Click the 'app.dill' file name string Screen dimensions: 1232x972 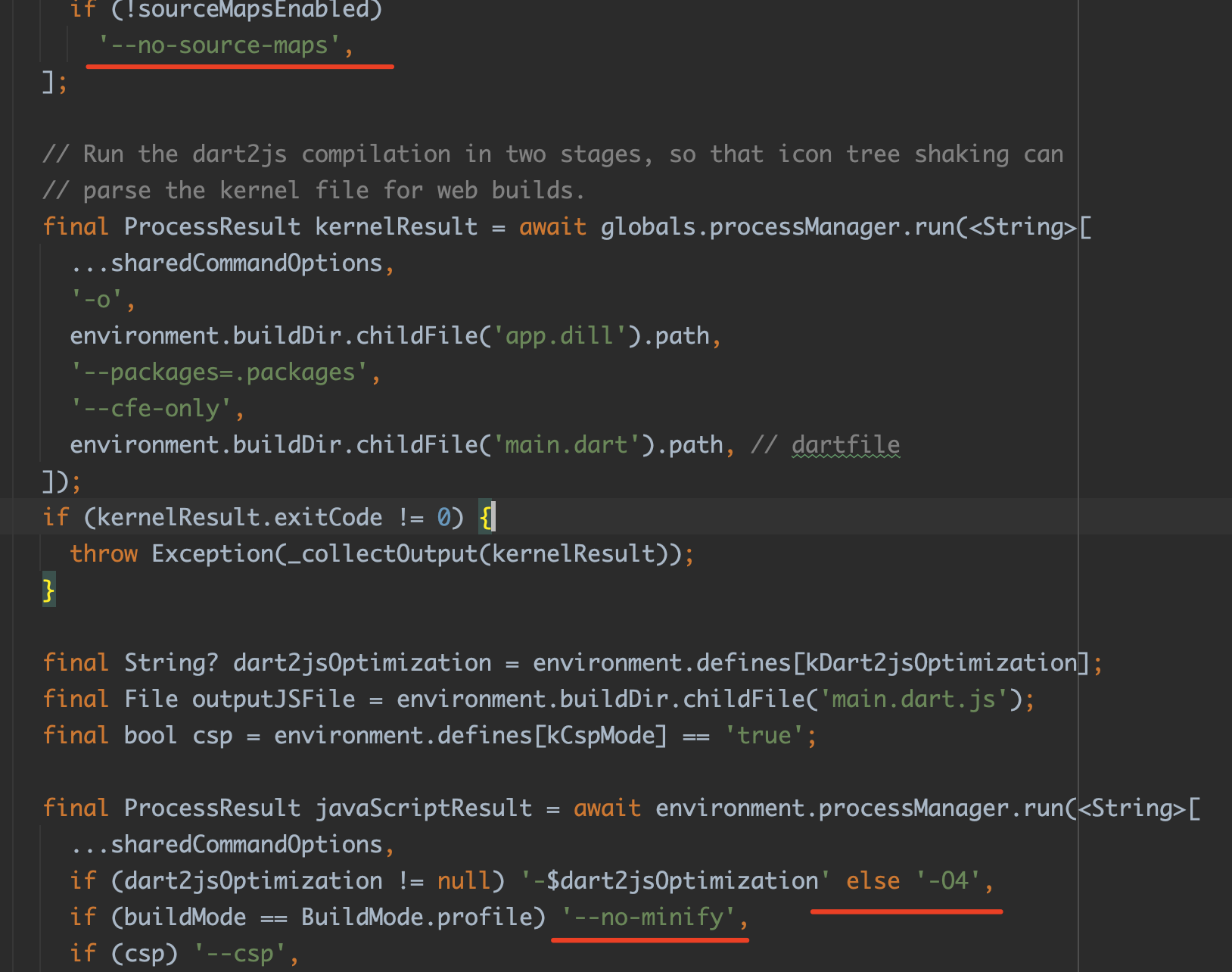pyautogui.click(x=559, y=336)
